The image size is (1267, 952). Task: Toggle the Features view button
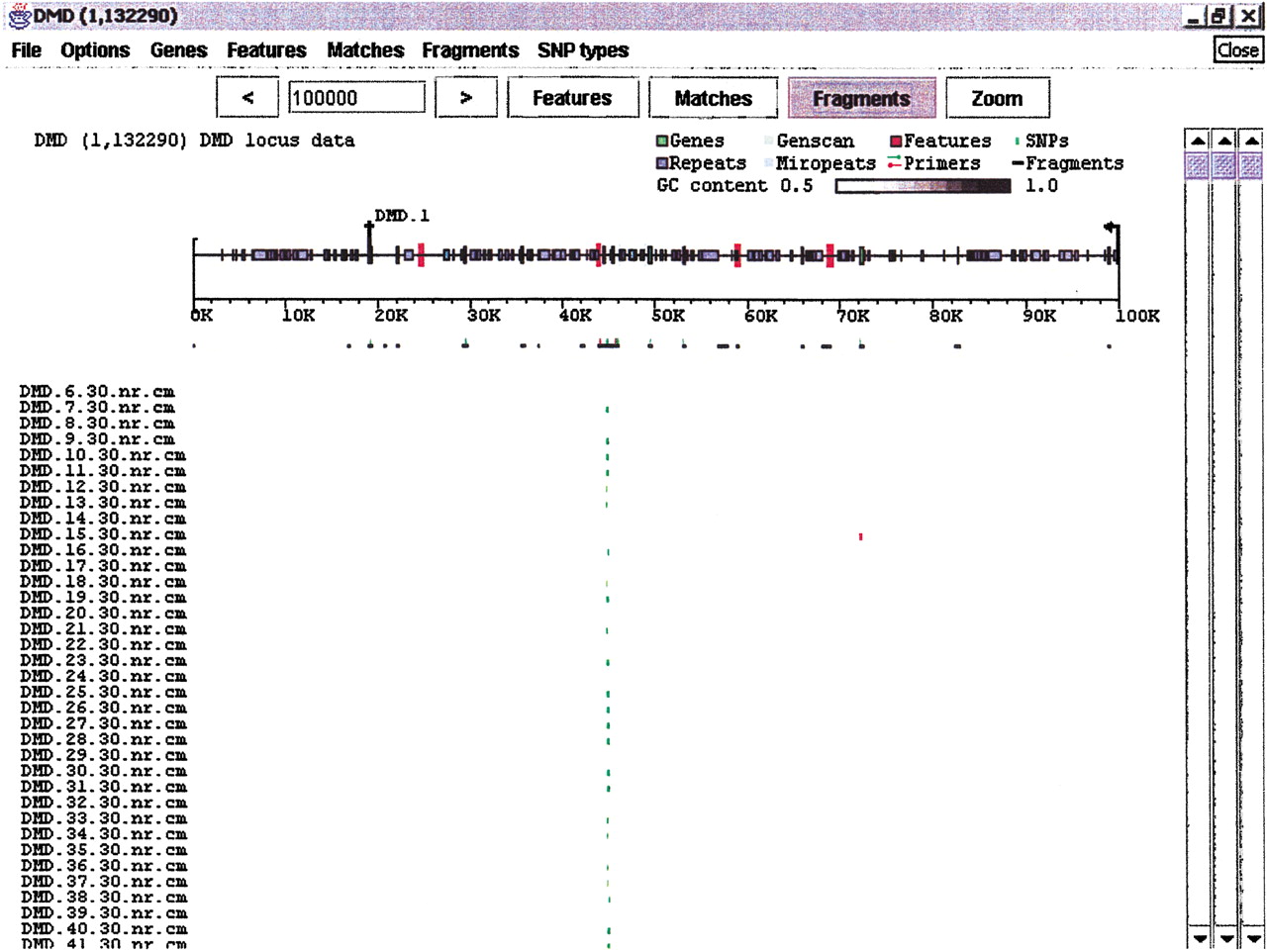[x=572, y=98]
